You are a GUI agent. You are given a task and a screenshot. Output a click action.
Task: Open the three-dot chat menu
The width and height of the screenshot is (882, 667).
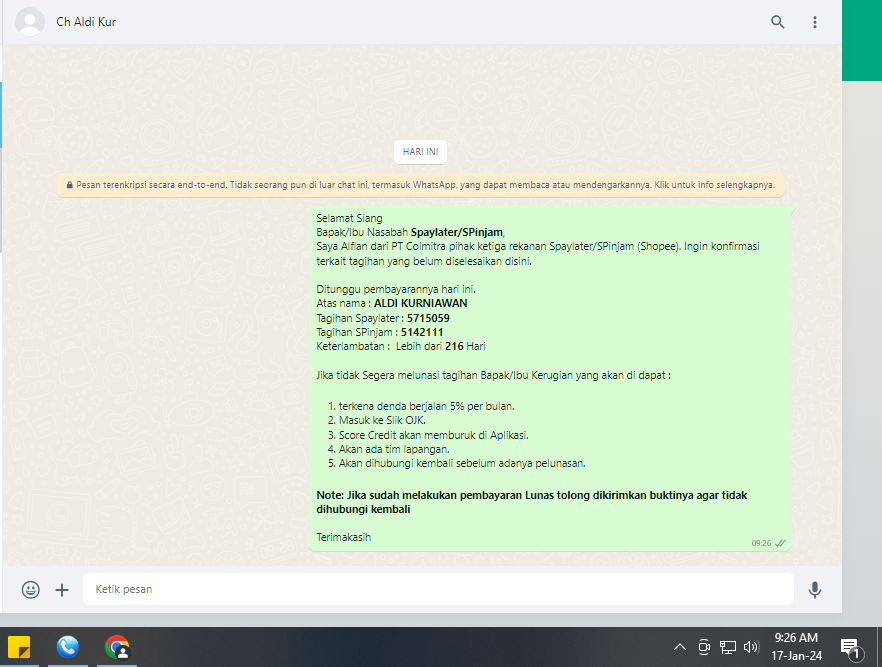(814, 22)
